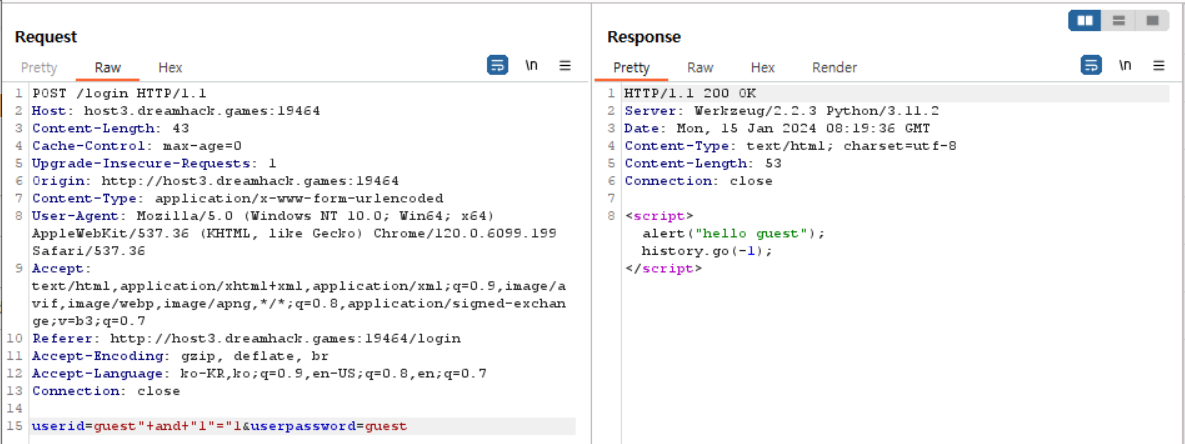Click the HTTP/1.1 200 OK status line
The height and width of the screenshot is (444, 1185).
tap(689, 93)
